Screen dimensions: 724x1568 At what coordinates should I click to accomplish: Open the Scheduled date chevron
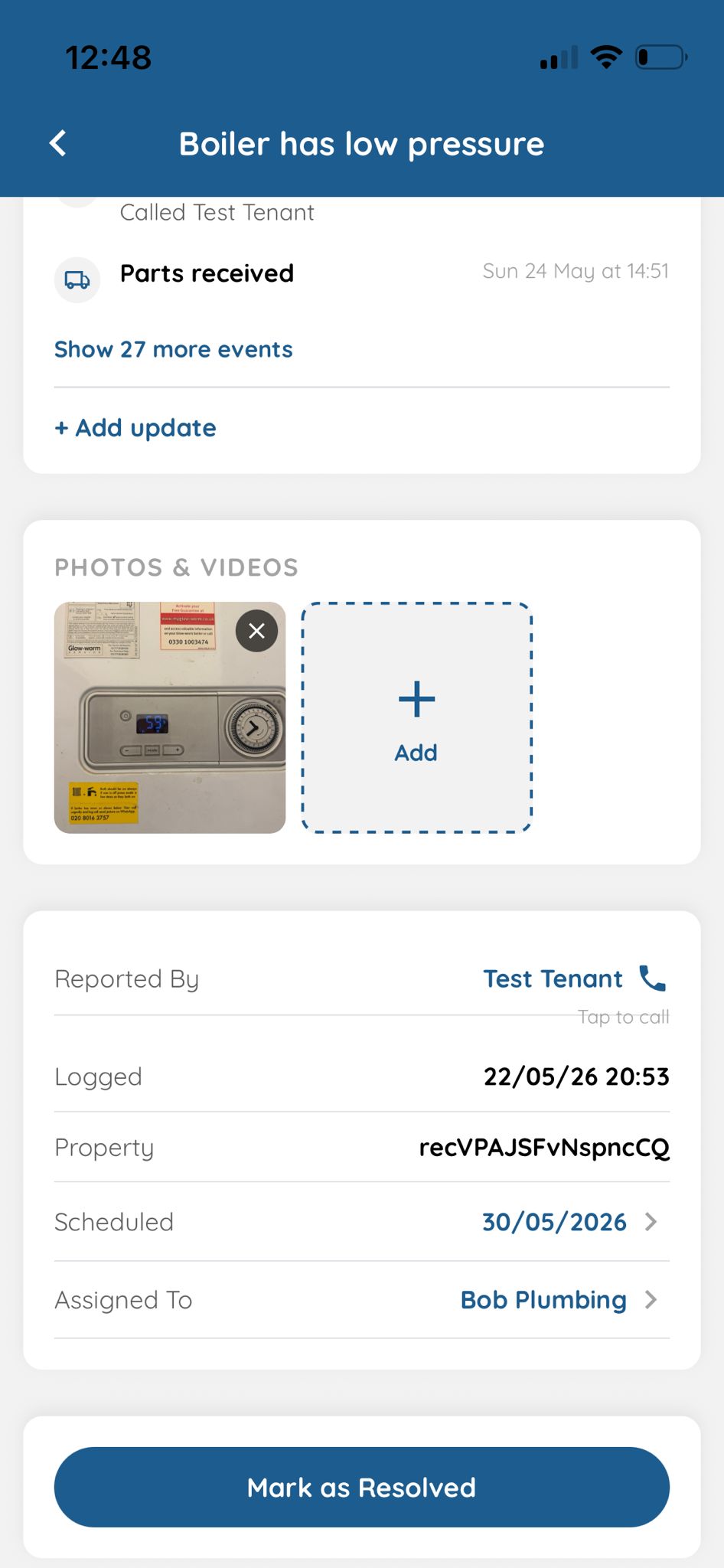[x=651, y=1222]
